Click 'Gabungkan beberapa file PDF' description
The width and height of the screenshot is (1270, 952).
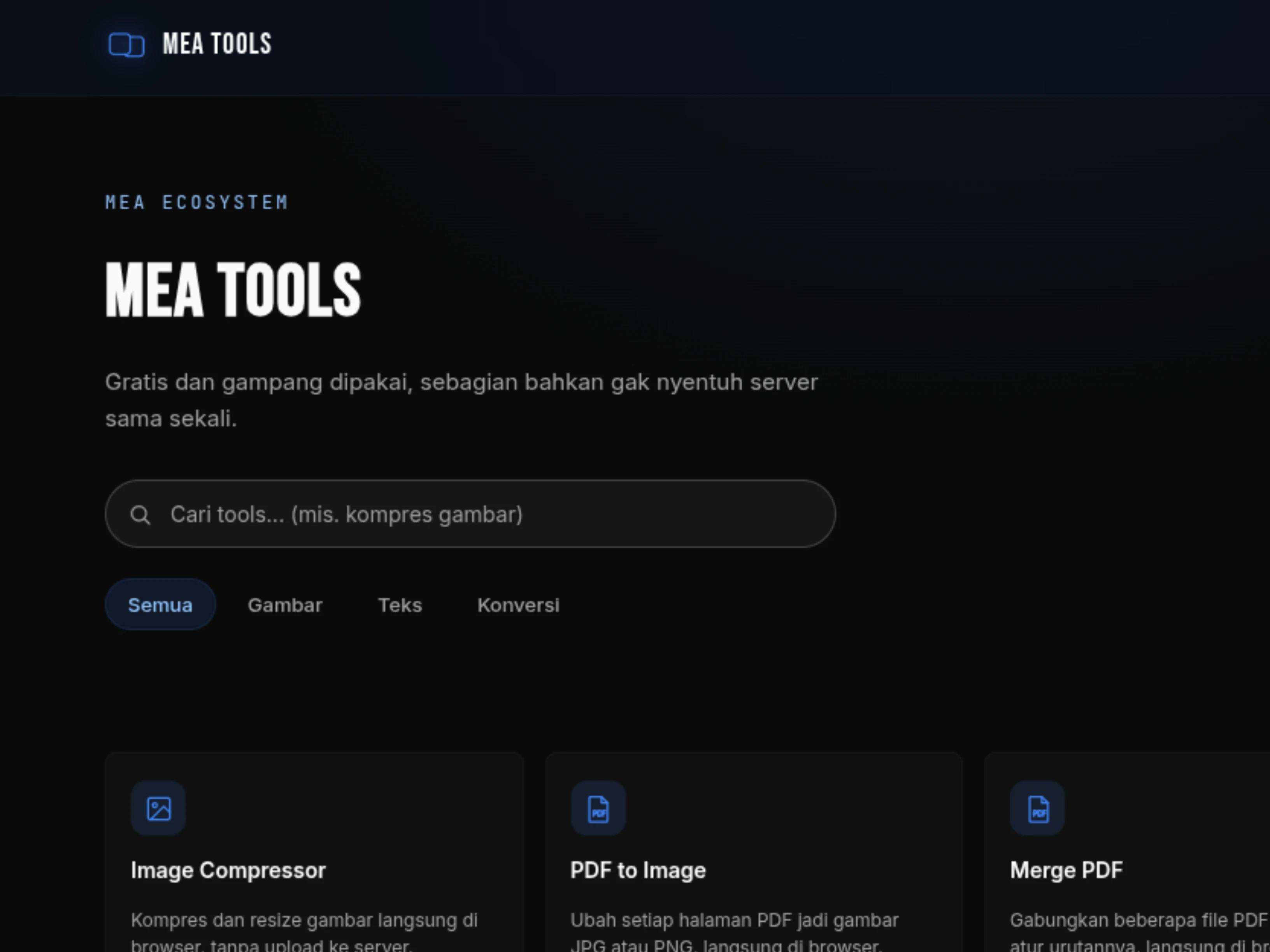(1140, 933)
